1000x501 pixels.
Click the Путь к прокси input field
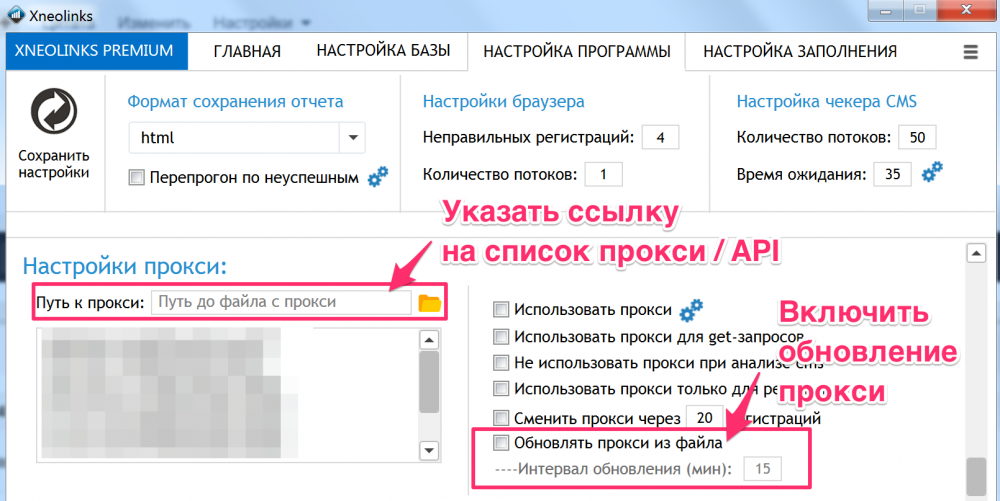tap(281, 302)
